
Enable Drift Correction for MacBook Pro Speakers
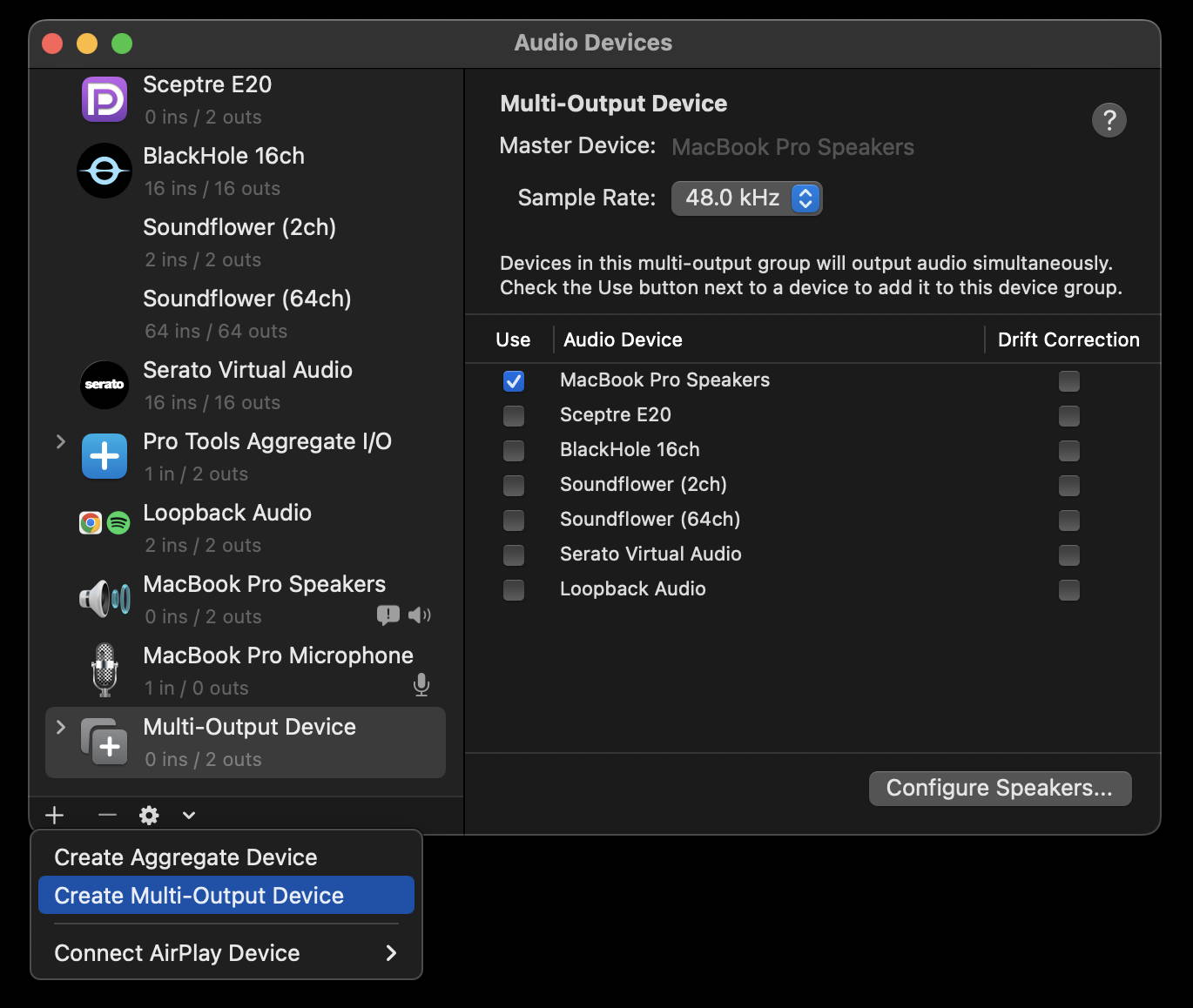[1069, 381]
